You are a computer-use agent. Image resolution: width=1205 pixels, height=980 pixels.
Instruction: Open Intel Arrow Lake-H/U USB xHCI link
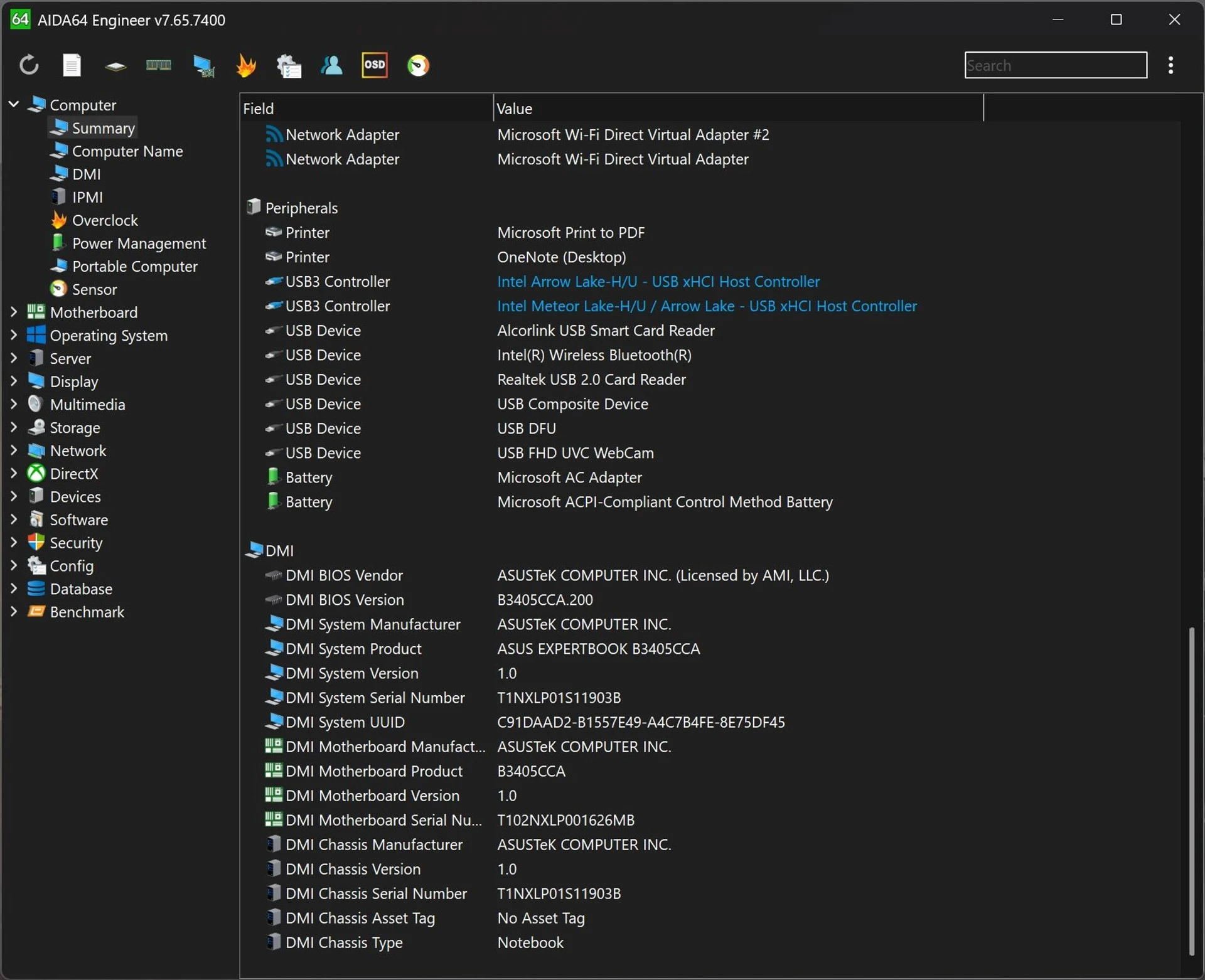[x=658, y=282]
